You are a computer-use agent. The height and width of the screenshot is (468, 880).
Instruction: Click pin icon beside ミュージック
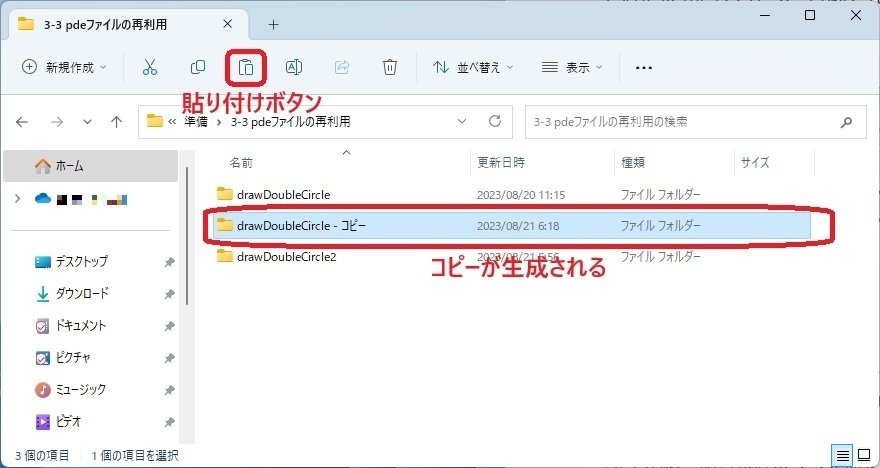169,390
